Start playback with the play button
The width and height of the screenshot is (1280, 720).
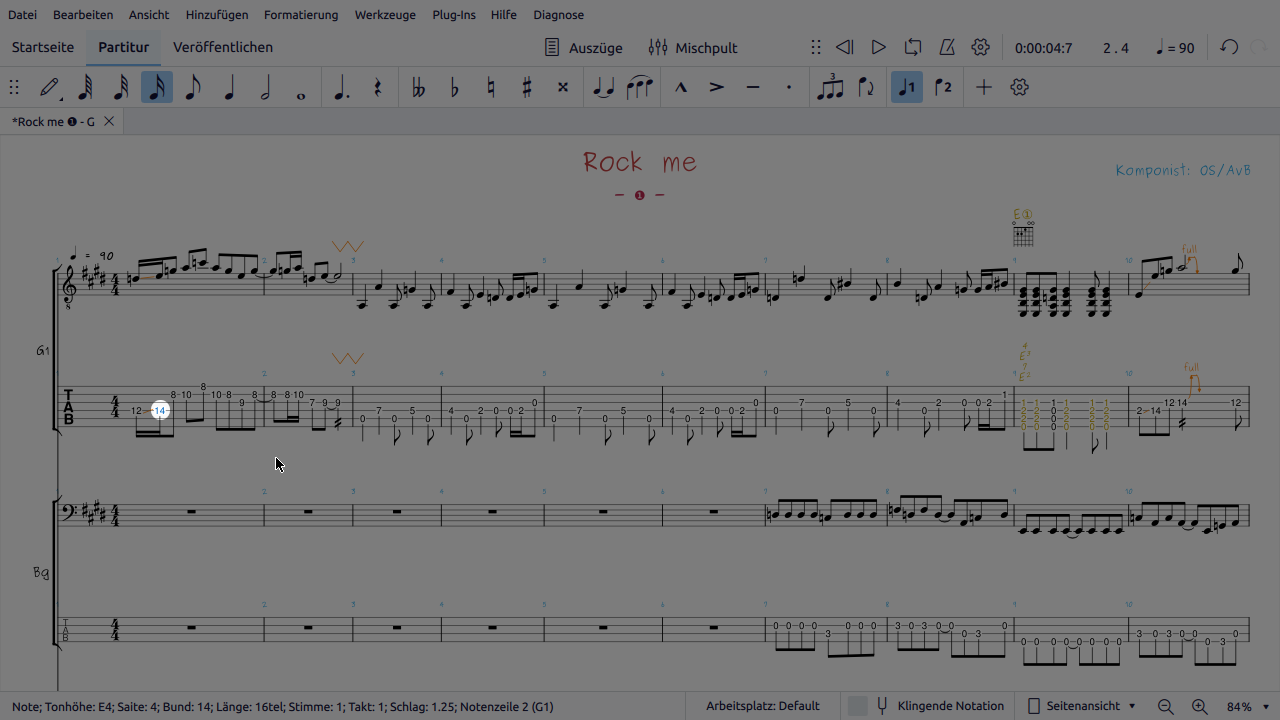click(x=878, y=47)
